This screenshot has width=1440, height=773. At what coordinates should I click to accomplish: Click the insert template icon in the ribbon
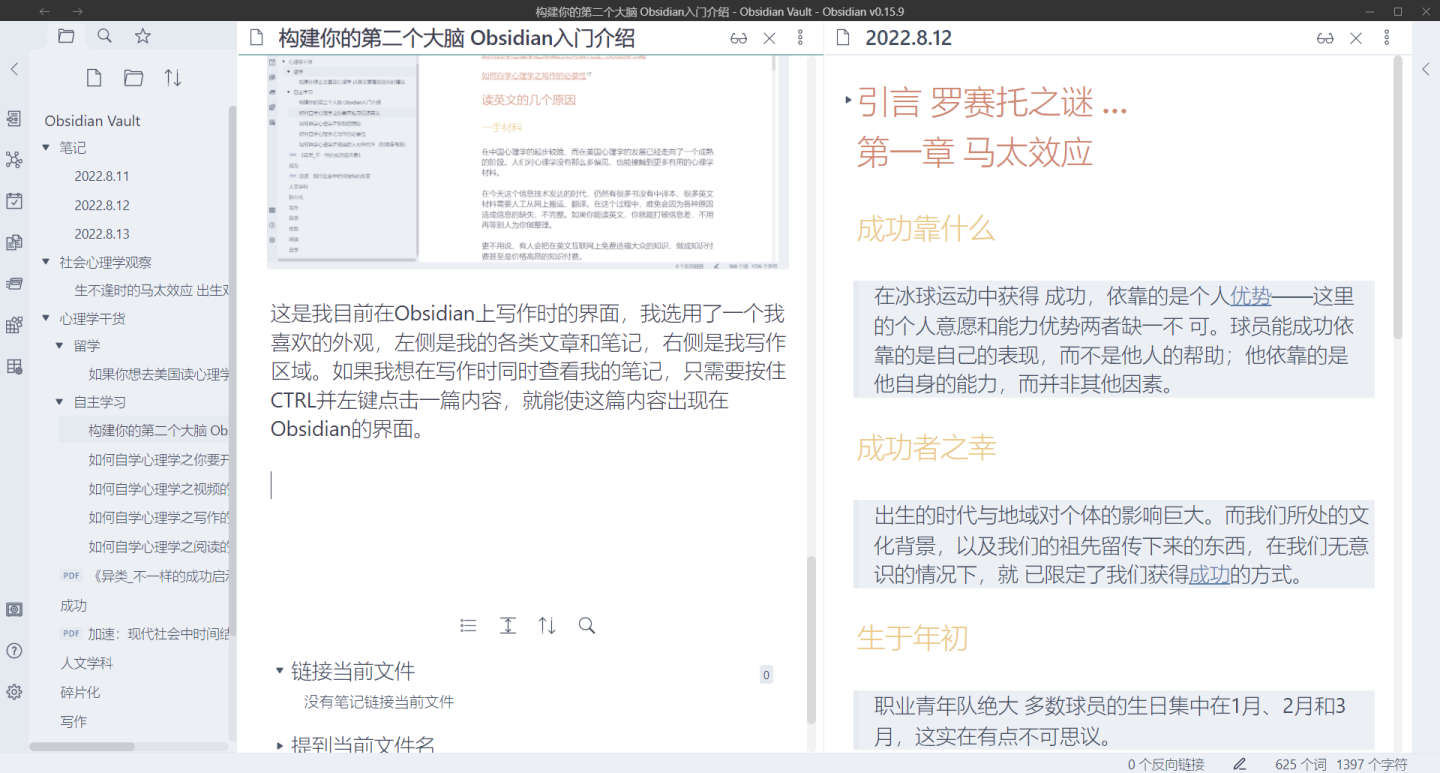(x=14, y=242)
